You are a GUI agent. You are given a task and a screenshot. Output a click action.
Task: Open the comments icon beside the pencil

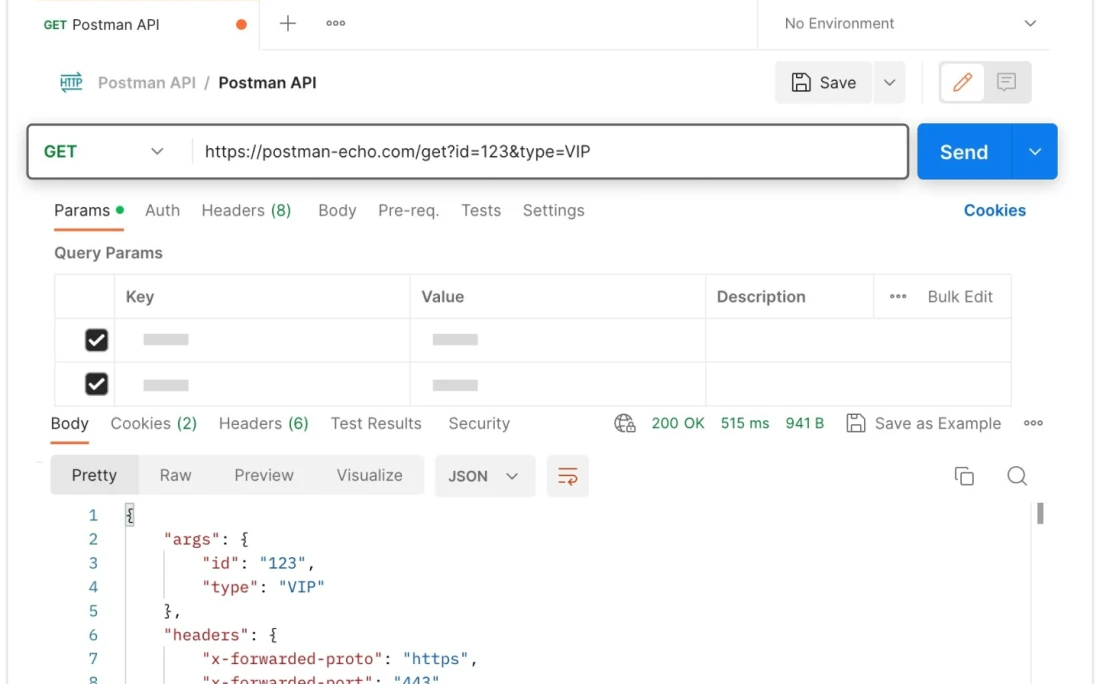point(1006,83)
